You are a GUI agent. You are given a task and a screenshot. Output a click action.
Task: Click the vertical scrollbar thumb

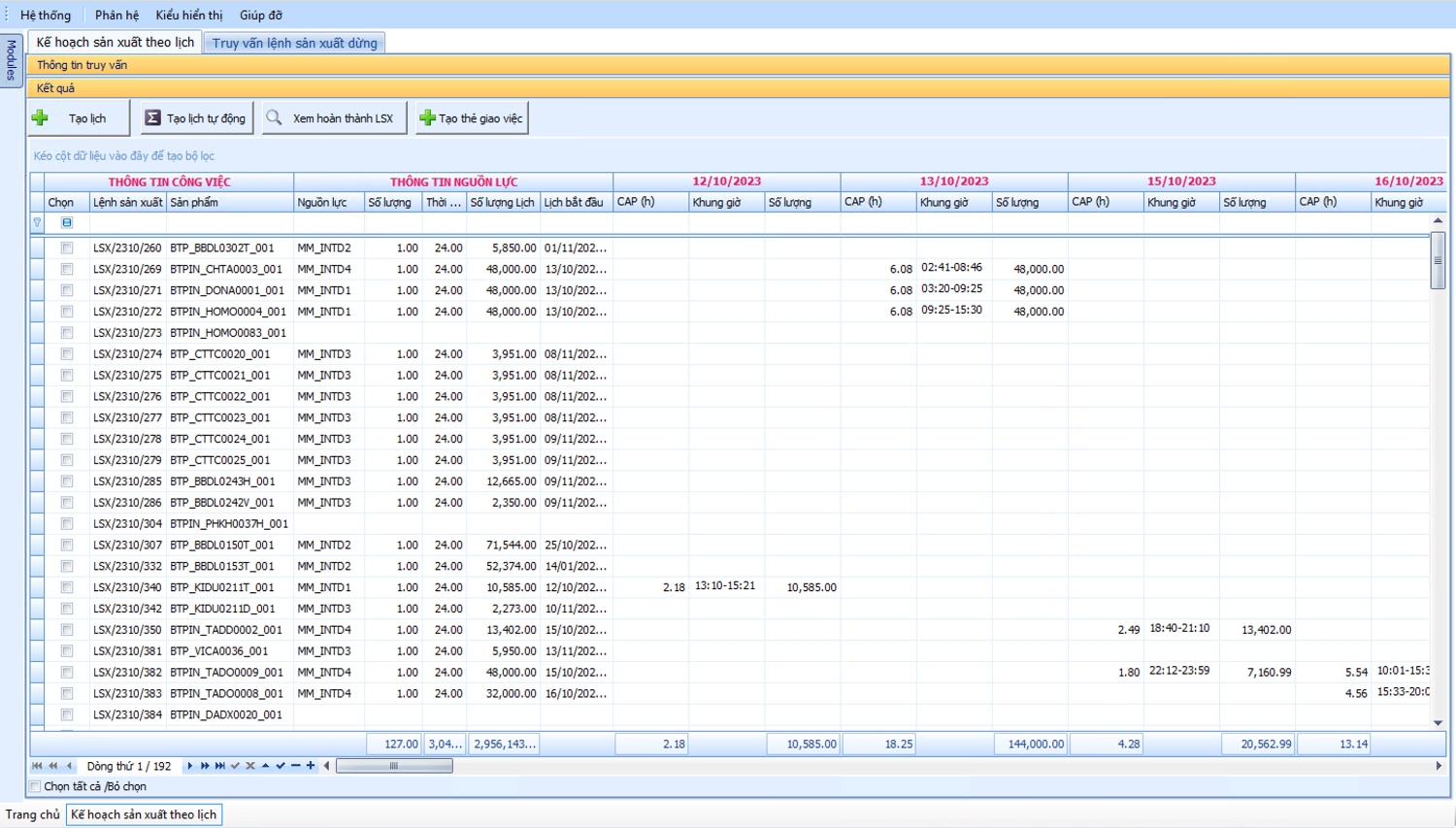[1439, 260]
